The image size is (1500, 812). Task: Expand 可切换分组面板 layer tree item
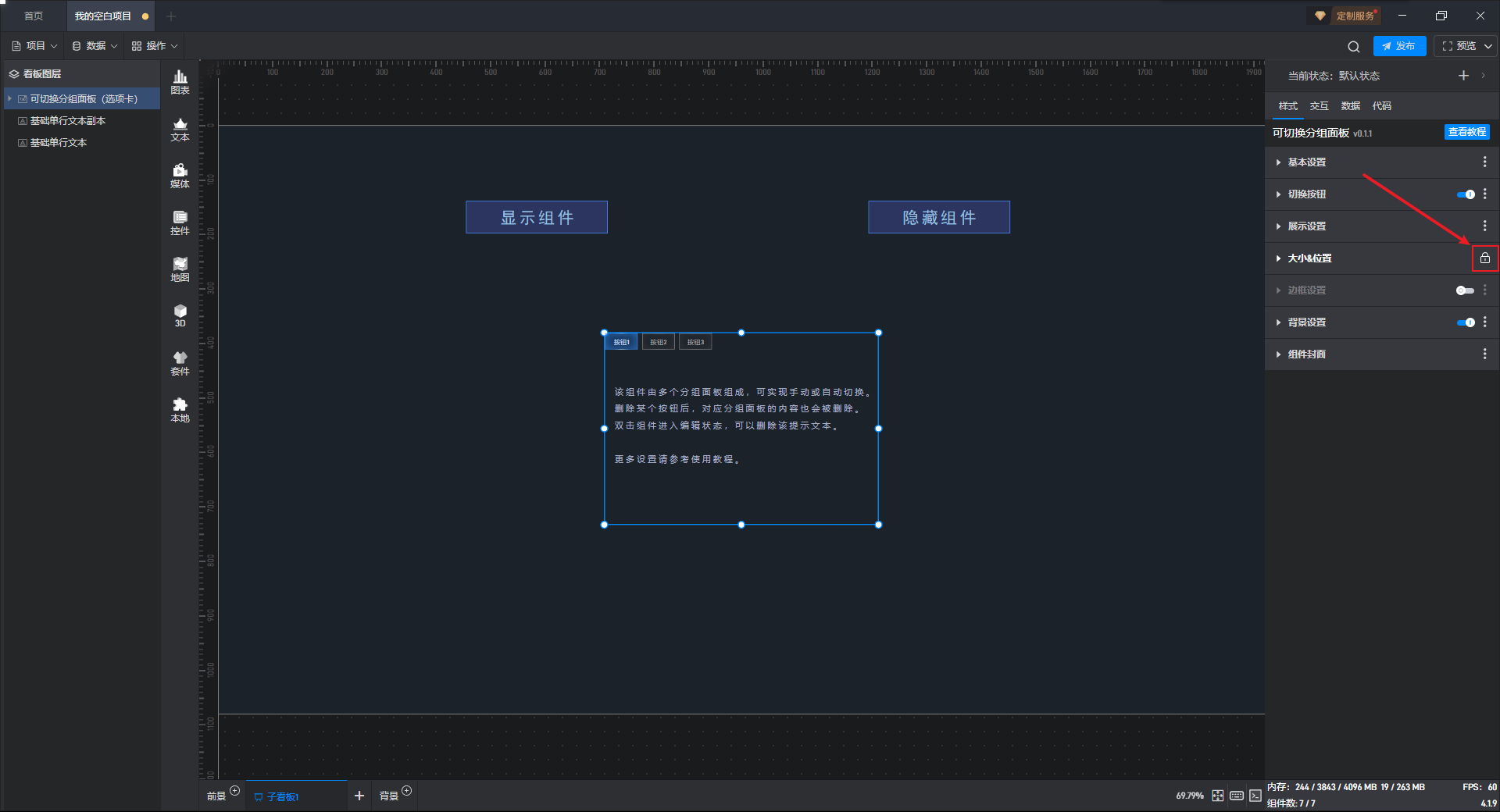pyautogui.click(x=9, y=99)
